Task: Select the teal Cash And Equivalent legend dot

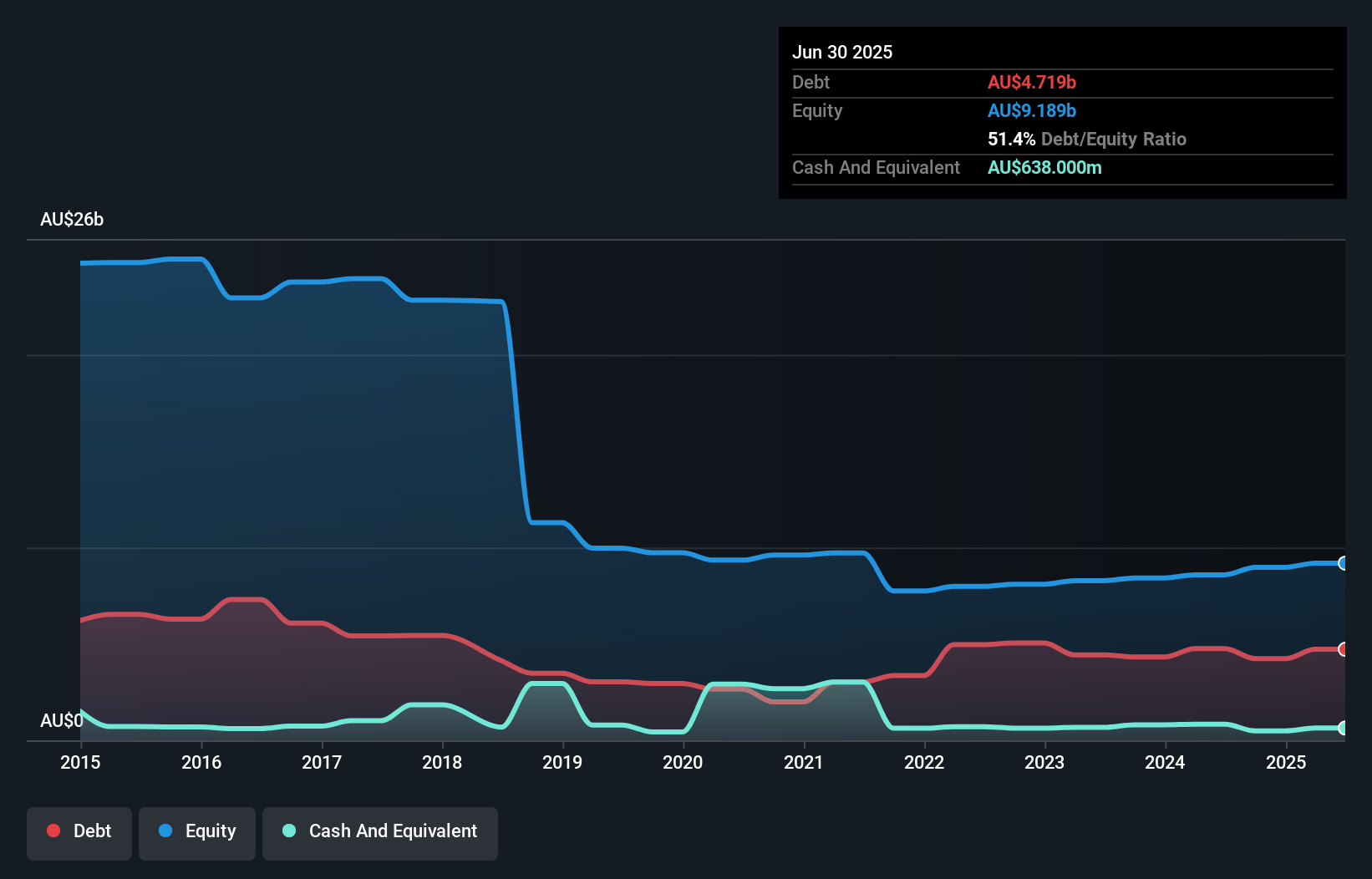Action: (x=288, y=831)
